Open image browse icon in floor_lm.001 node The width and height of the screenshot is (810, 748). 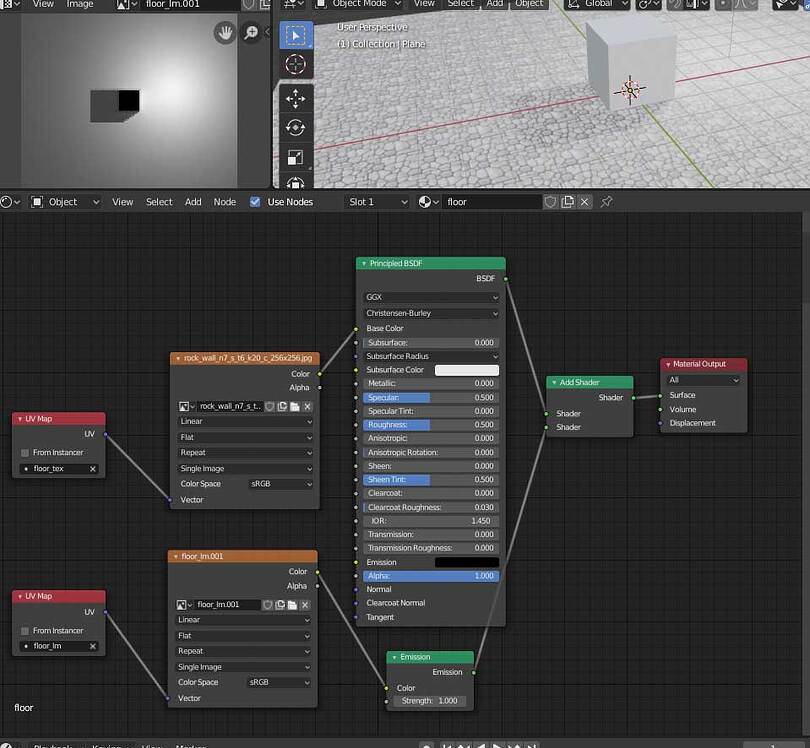[184, 605]
